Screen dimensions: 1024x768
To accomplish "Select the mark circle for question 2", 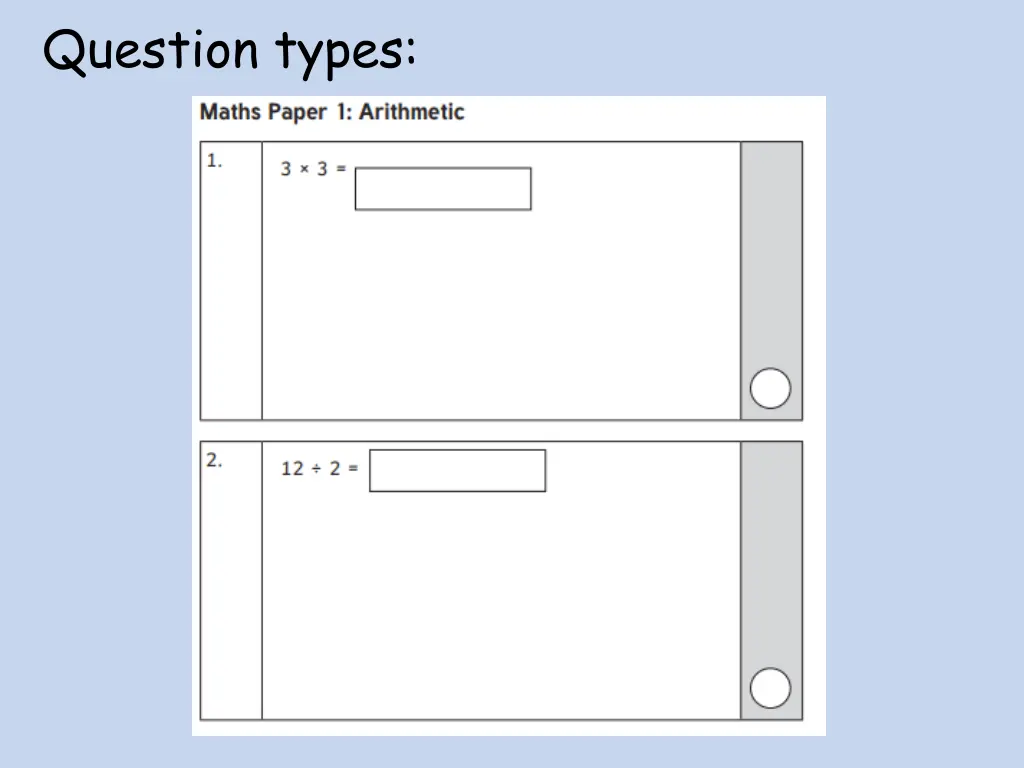I will point(770,688).
